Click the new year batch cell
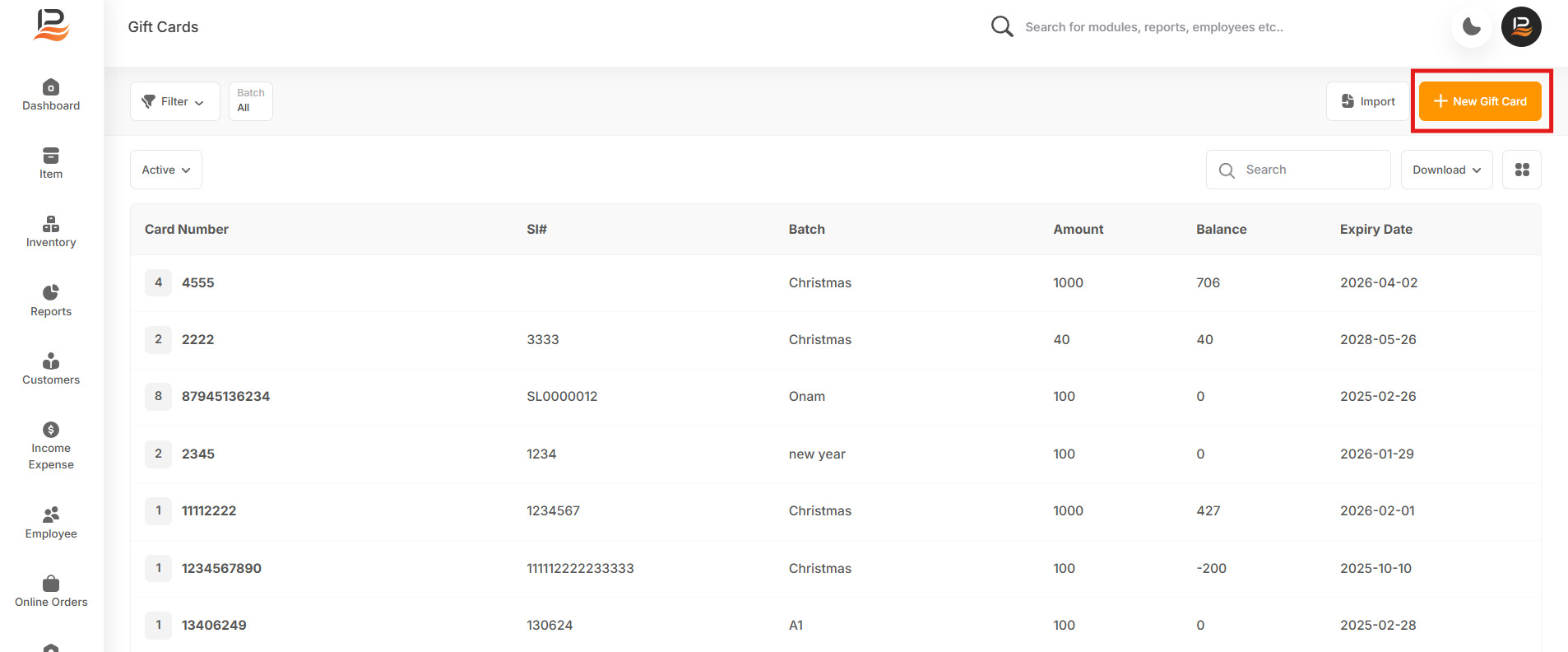Screen dimensions: 1568x652 pos(817,454)
